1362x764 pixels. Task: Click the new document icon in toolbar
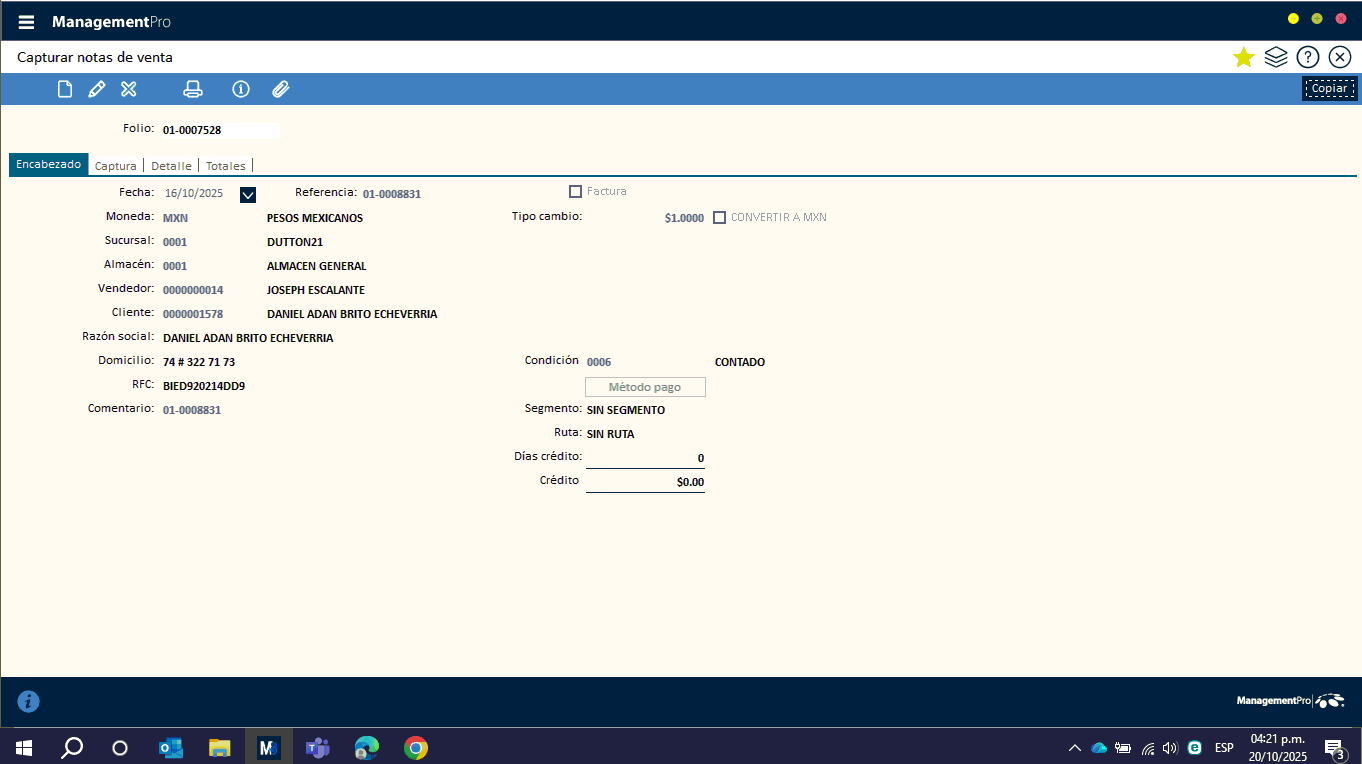[65, 89]
